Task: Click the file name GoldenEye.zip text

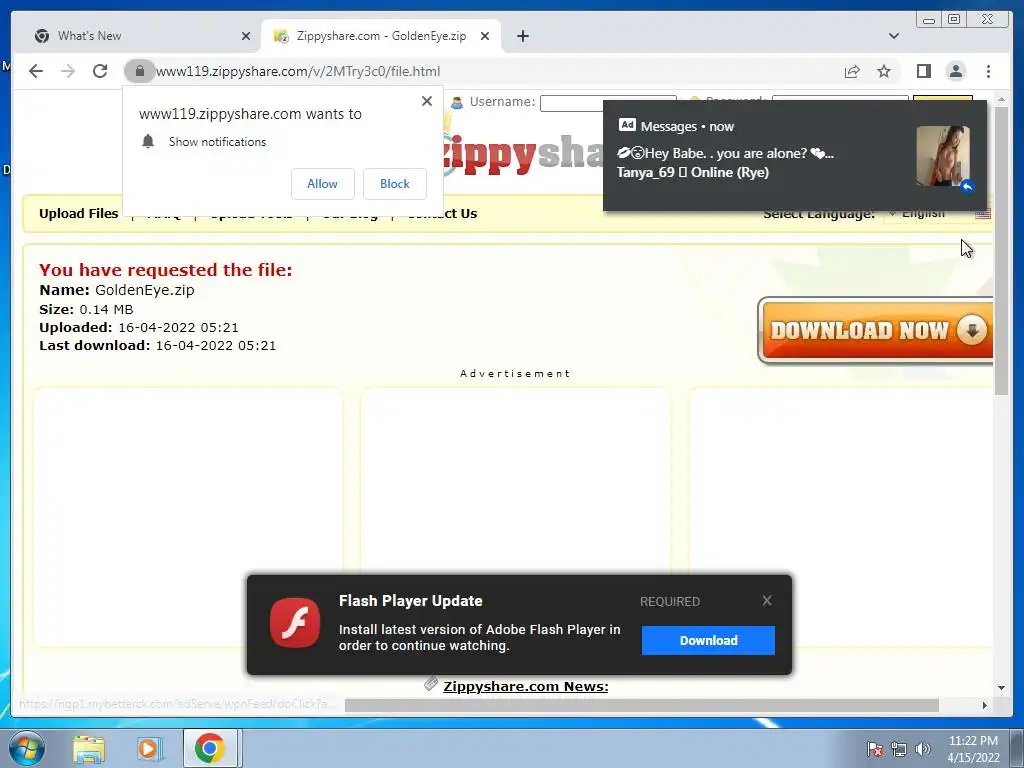Action: [x=144, y=290]
